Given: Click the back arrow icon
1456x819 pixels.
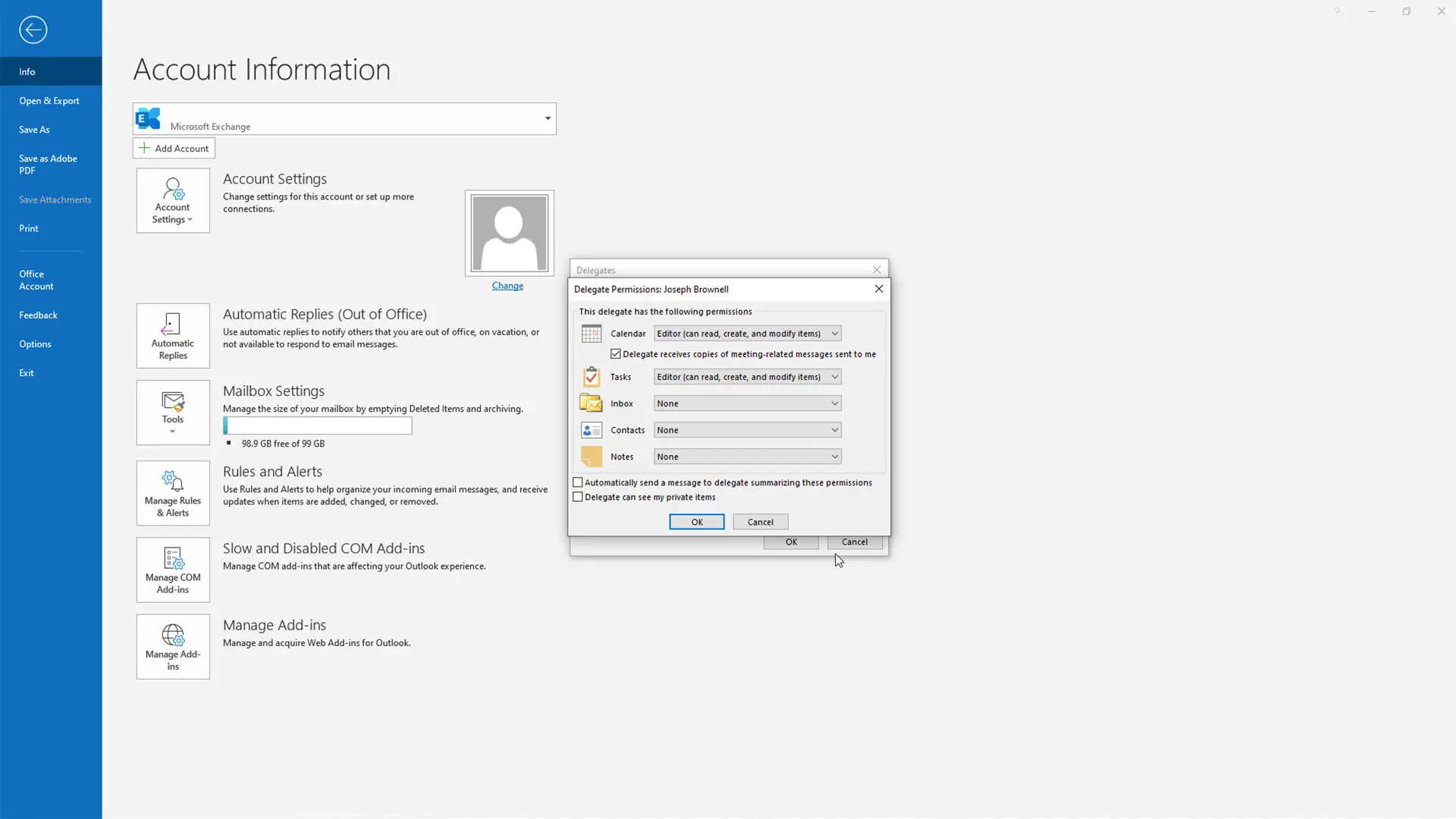Looking at the screenshot, I should point(33,30).
